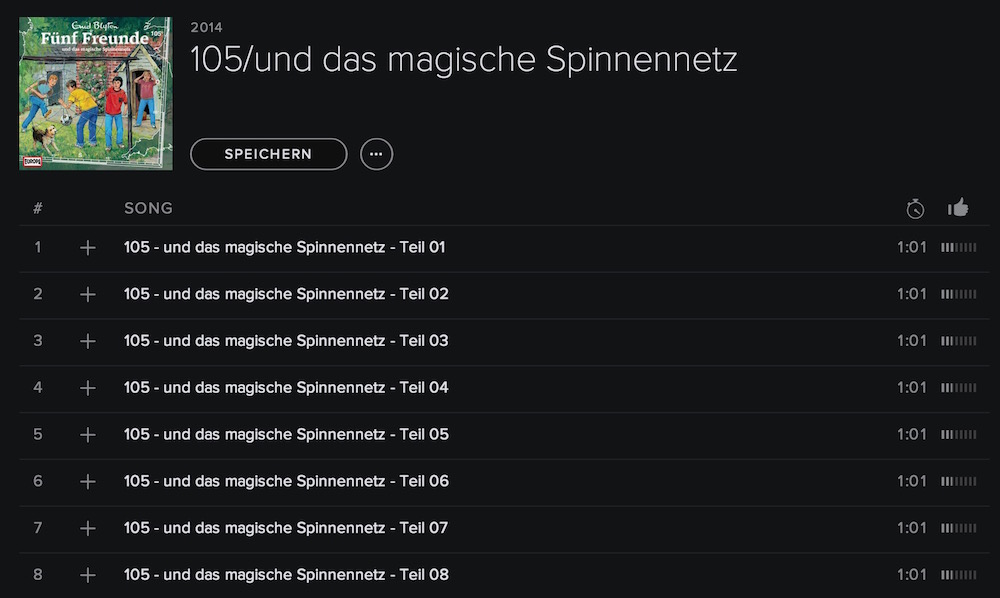Open the Fünf Freunde album cover

click(96, 94)
